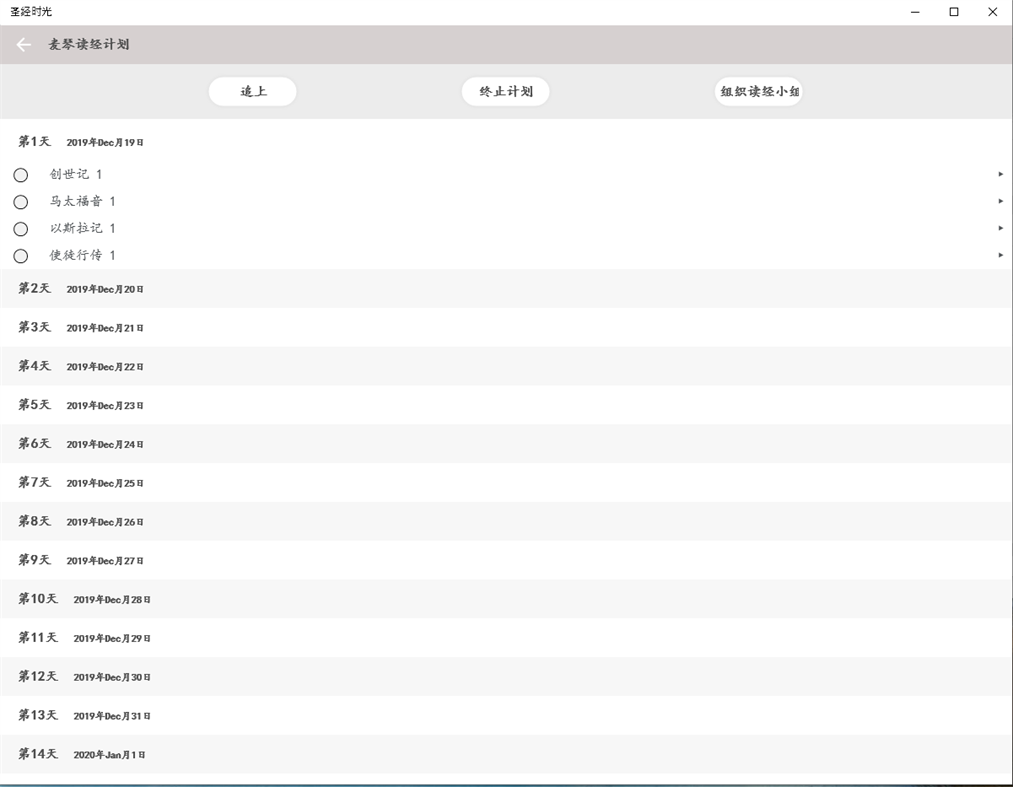Click the progress bar at screen bottom
Viewport: 1013px width, 787px height.
tap(506, 784)
